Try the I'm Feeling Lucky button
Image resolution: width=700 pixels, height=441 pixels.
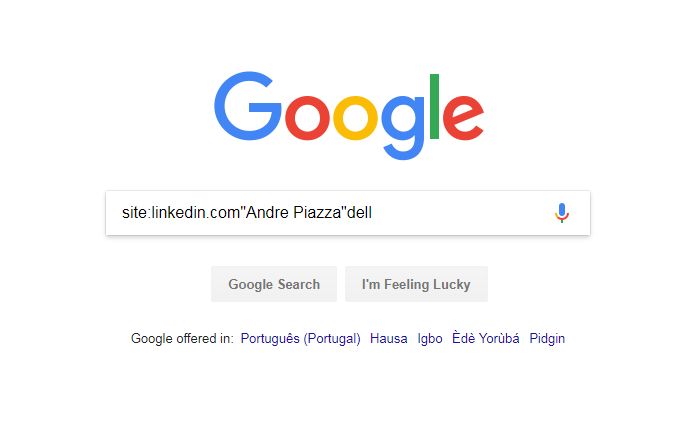[x=416, y=284]
